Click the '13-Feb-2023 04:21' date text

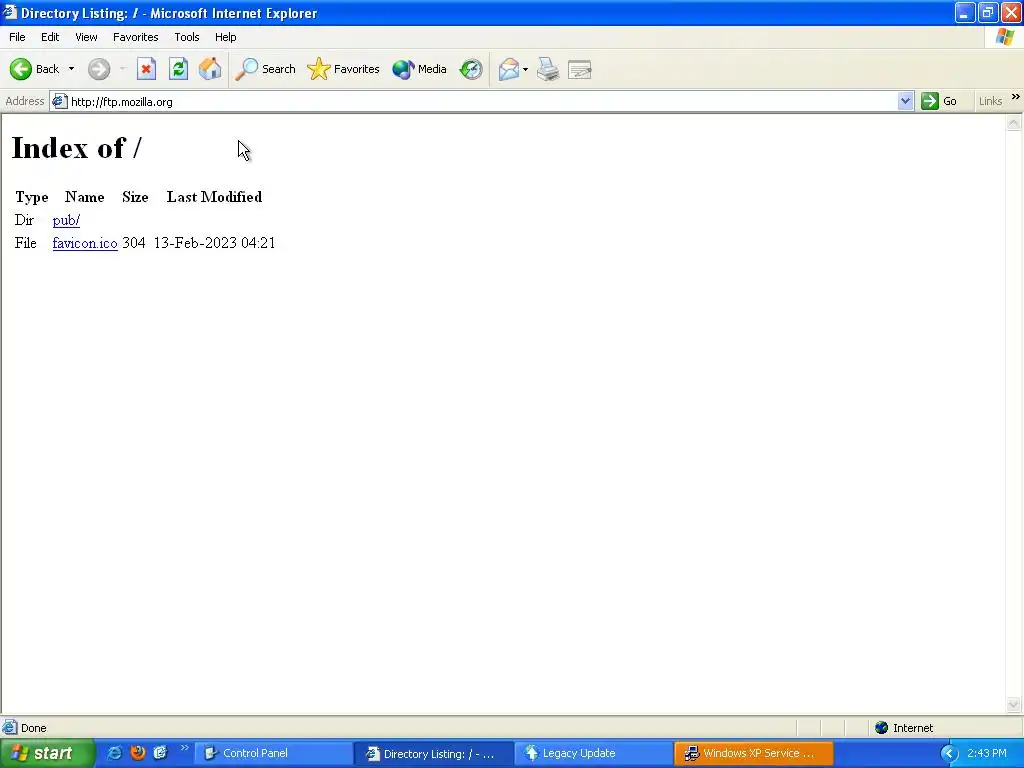pos(214,243)
